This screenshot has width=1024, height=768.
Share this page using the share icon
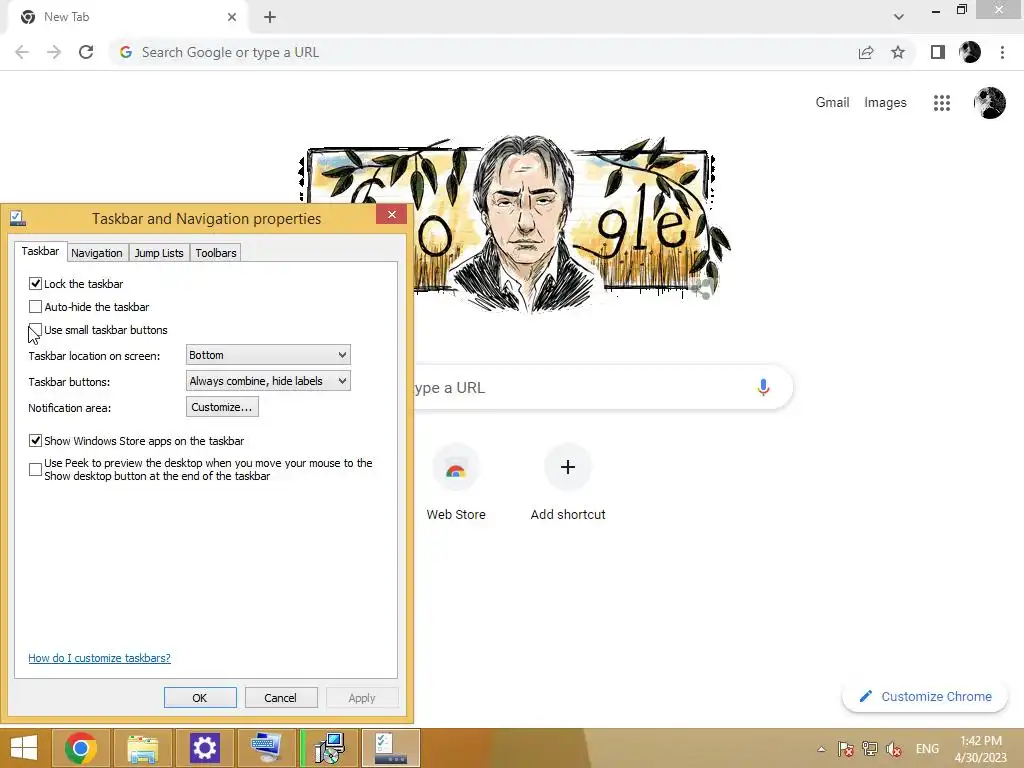point(866,52)
